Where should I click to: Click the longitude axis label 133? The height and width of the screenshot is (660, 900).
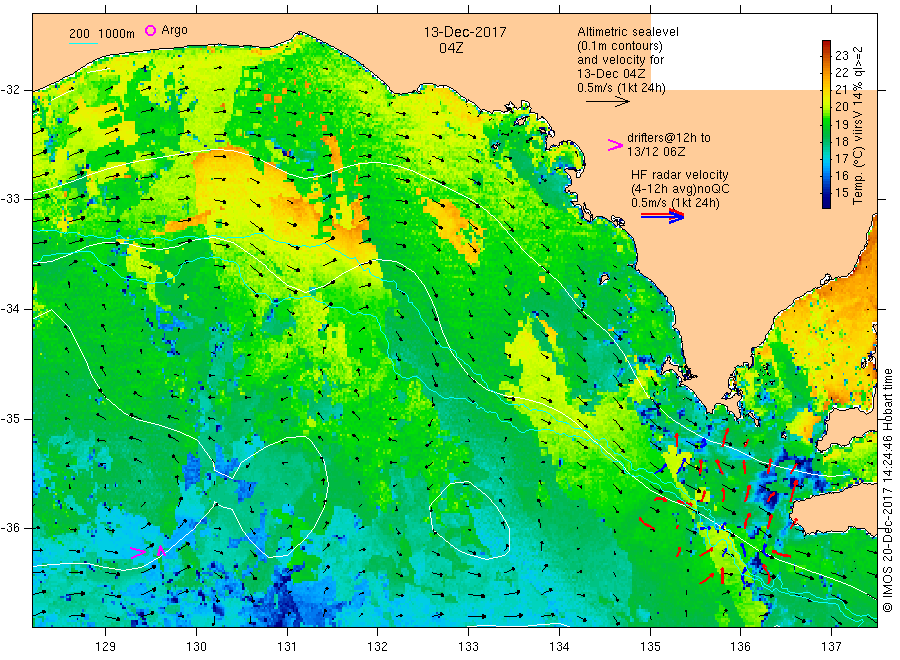point(468,647)
